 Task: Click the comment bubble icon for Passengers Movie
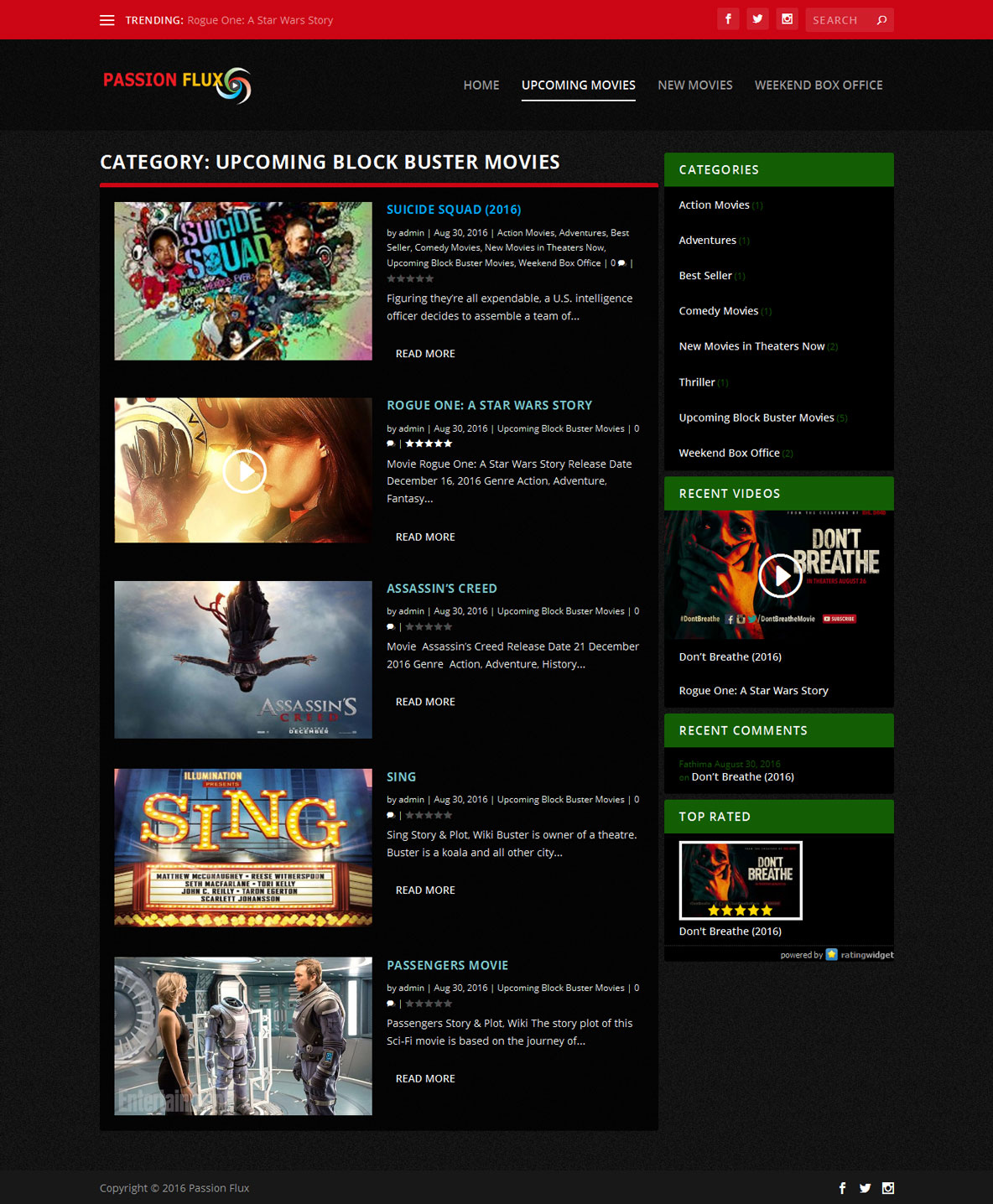[391, 1004]
